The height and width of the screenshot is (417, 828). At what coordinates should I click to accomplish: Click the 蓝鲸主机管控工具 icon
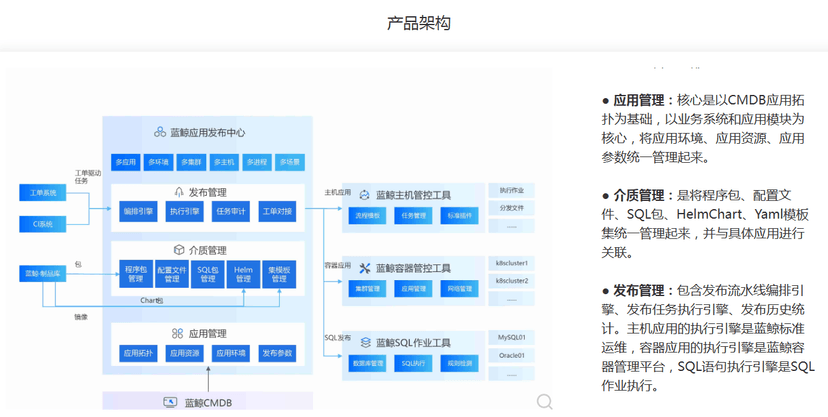click(364, 195)
